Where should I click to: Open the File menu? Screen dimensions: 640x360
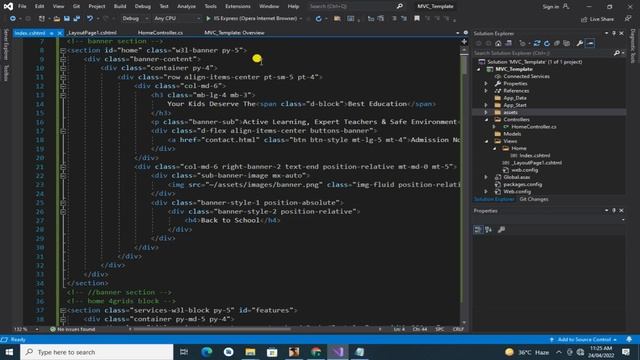(x=22, y=6)
